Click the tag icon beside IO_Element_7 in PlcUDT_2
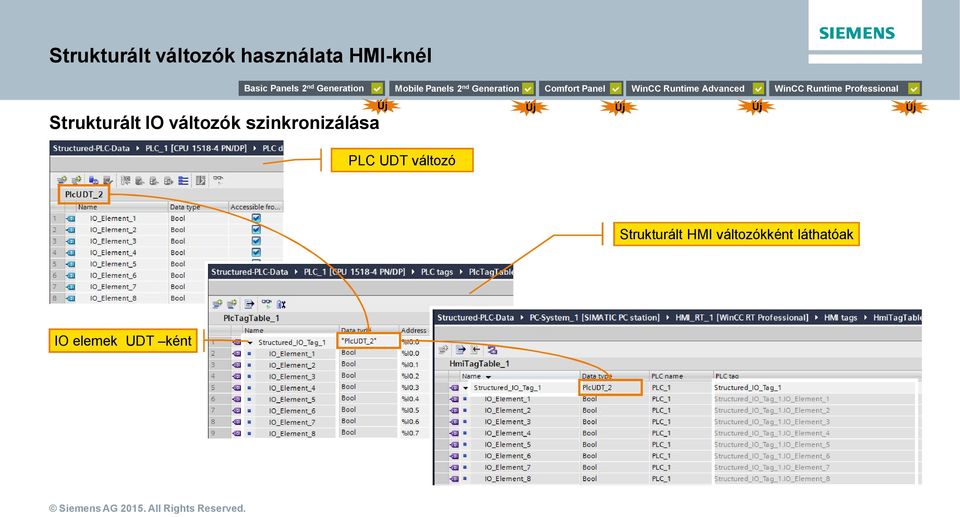 [x=71, y=287]
